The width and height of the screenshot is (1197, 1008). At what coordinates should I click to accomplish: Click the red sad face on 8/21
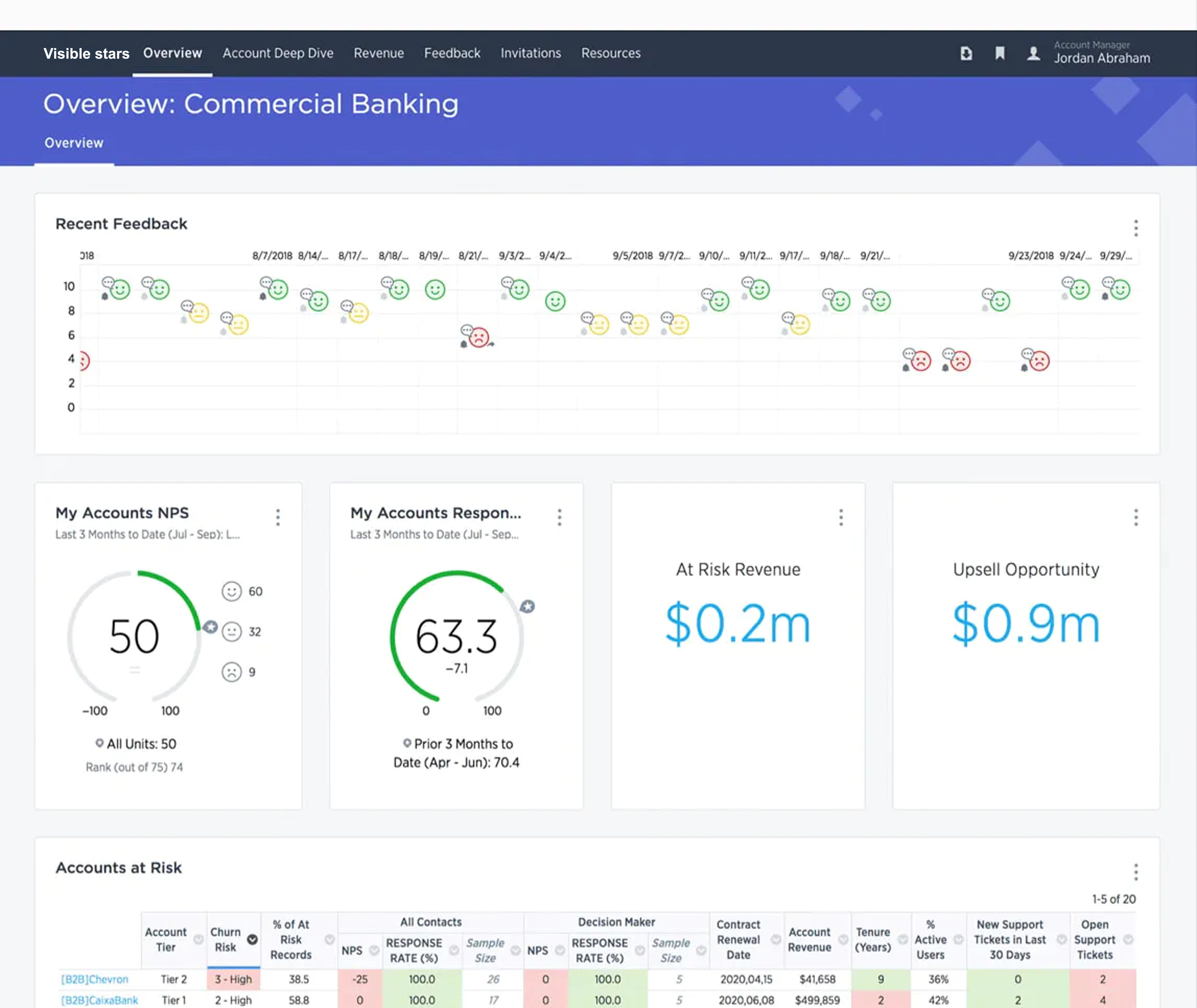click(x=479, y=337)
